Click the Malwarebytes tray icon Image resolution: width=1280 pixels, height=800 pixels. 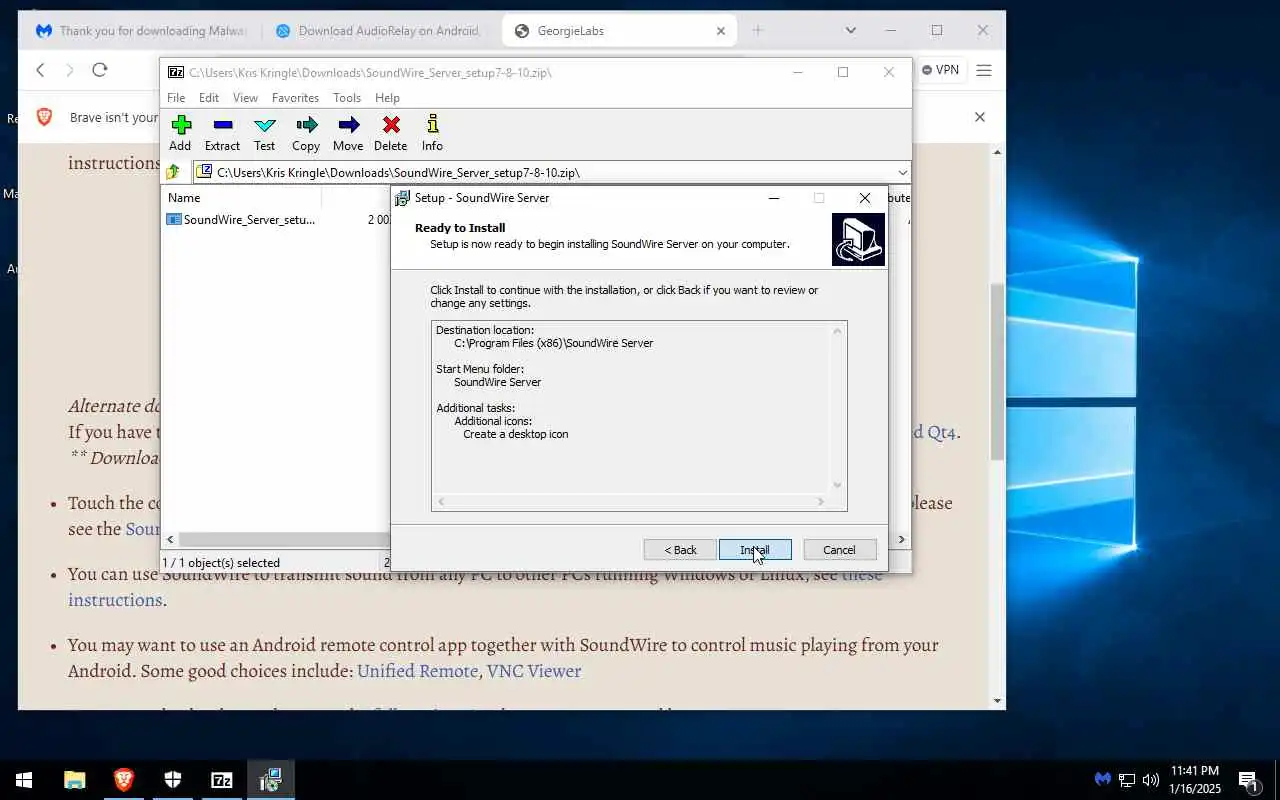tap(1102, 780)
